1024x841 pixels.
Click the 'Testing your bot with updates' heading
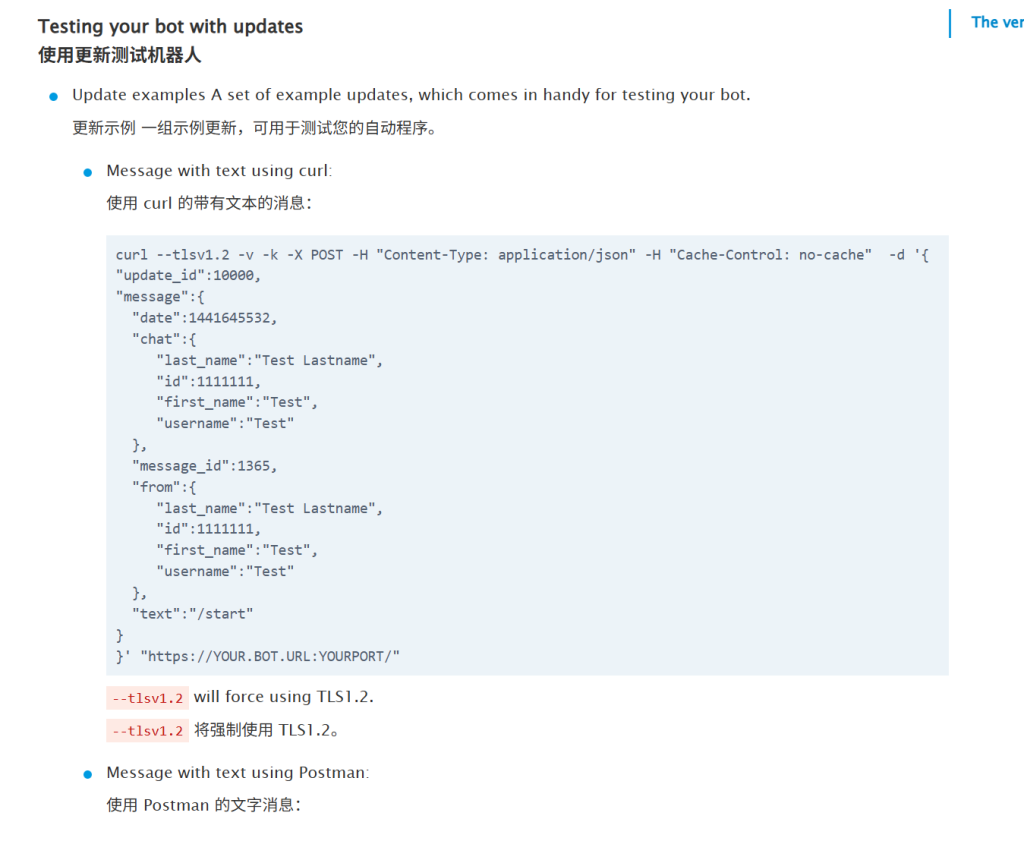(170, 26)
